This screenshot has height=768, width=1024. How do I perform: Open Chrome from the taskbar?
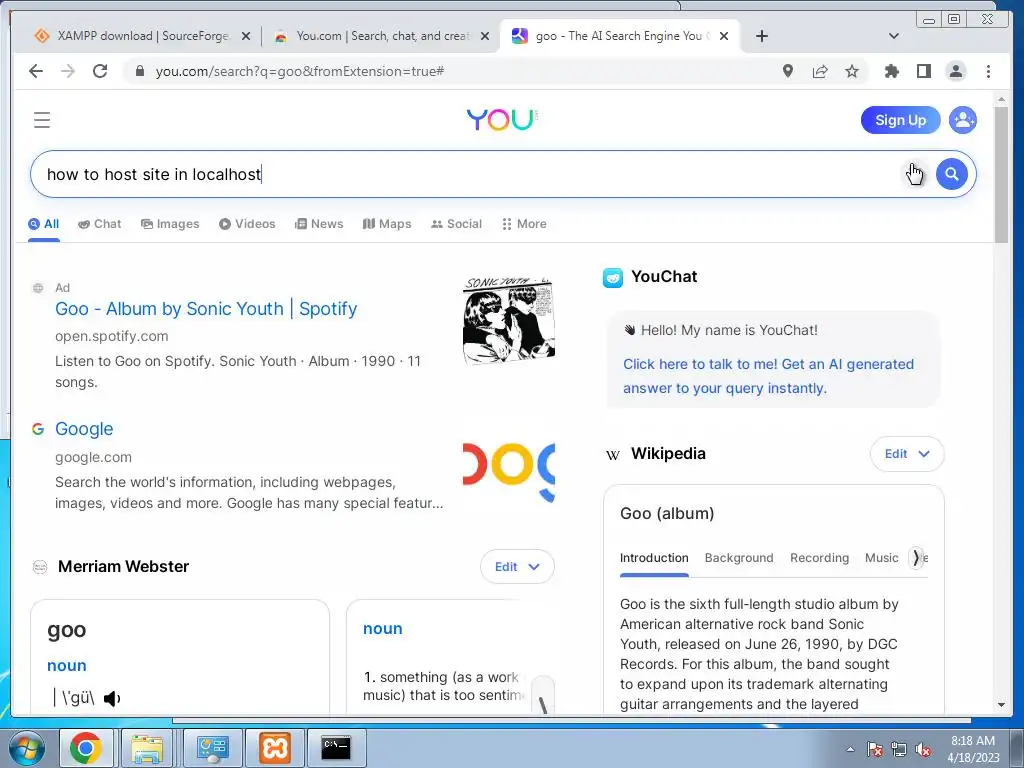point(86,748)
